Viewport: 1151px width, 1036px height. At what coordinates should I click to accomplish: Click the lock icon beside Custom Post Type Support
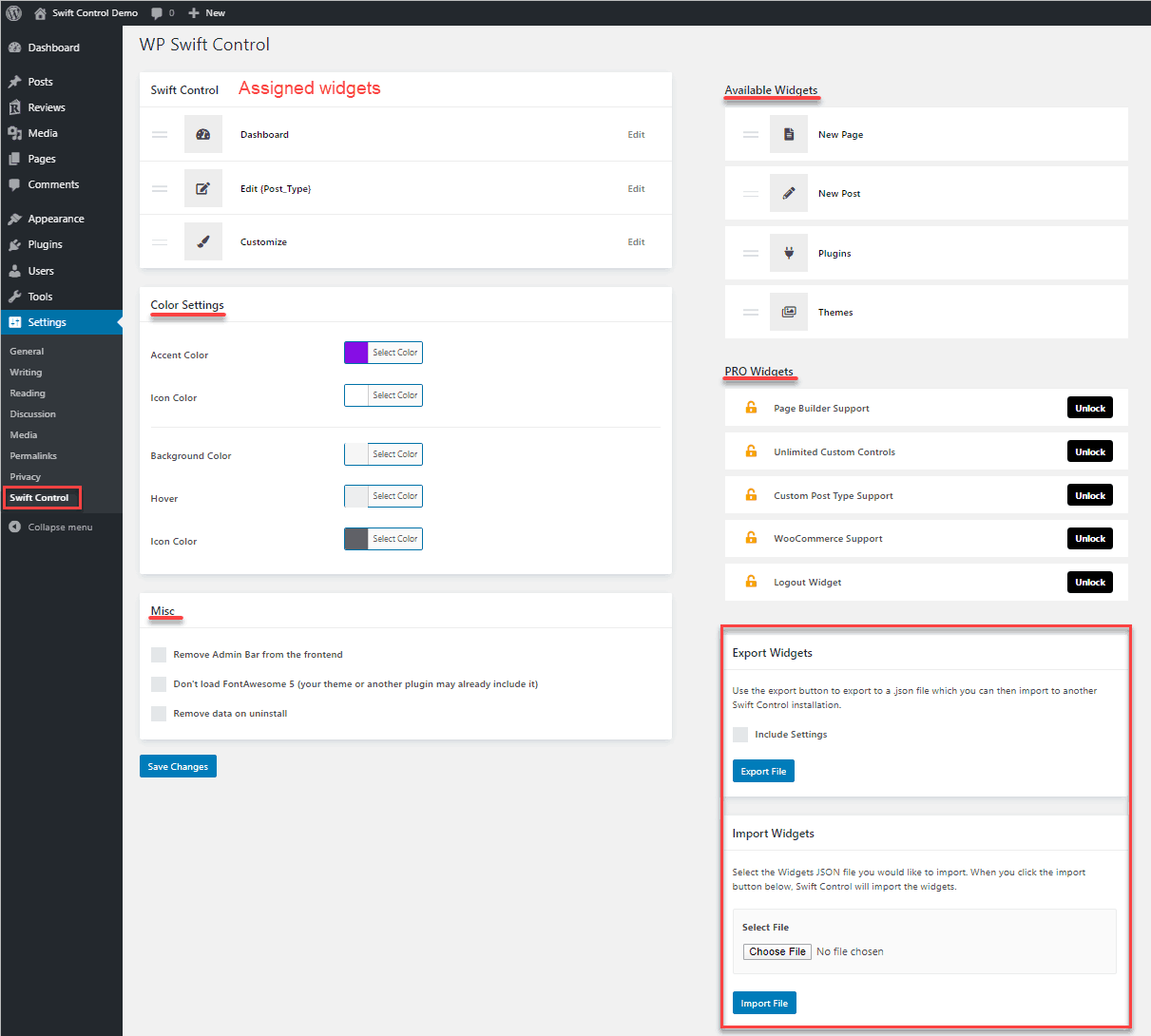[751, 495]
